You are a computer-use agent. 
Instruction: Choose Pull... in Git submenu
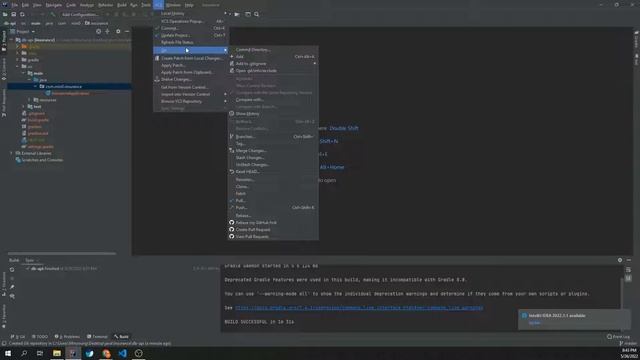273,200
